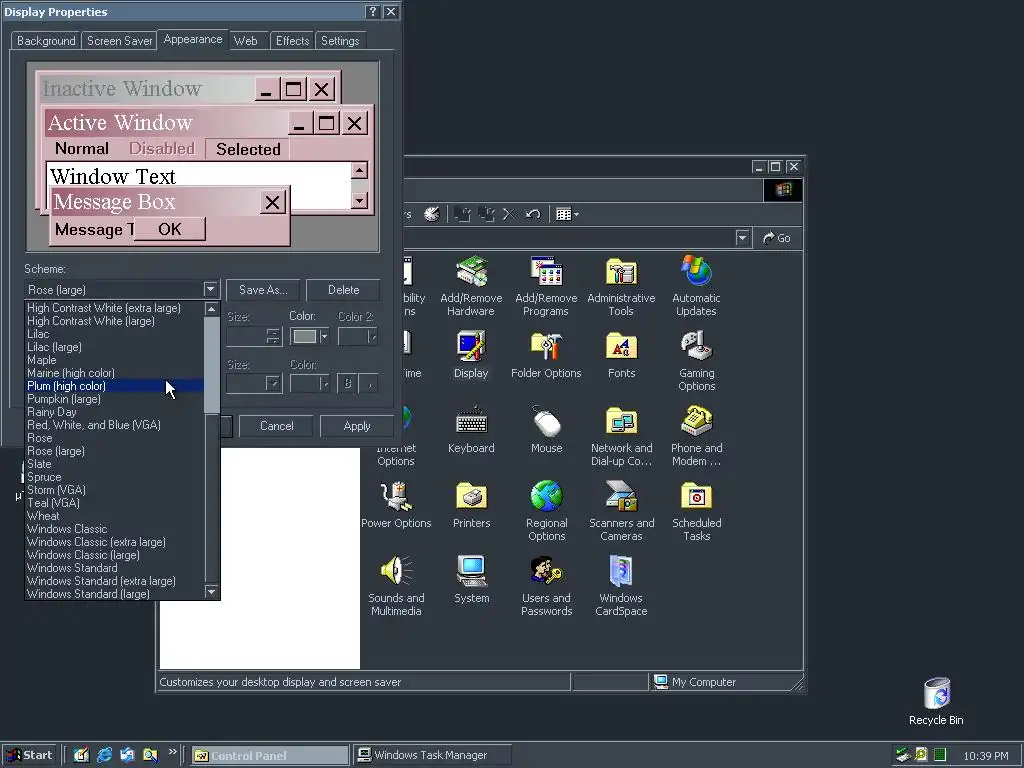This screenshot has width=1024, height=768.
Task: Open Gaming Options joystick icon
Action: [696, 347]
